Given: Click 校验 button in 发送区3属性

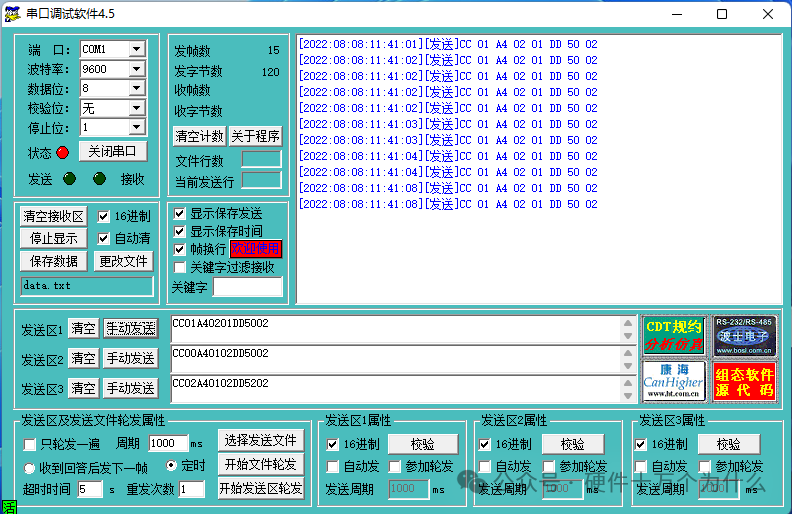Looking at the screenshot, I should pos(729,444).
